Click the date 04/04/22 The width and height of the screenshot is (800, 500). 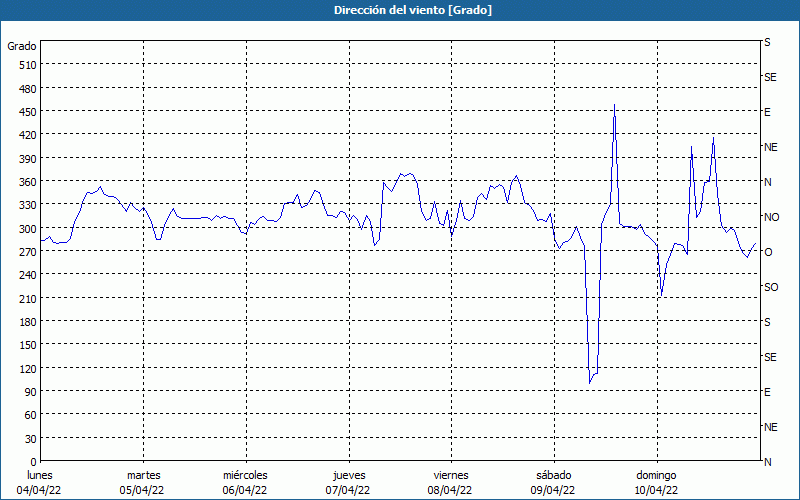[x=39, y=490]
